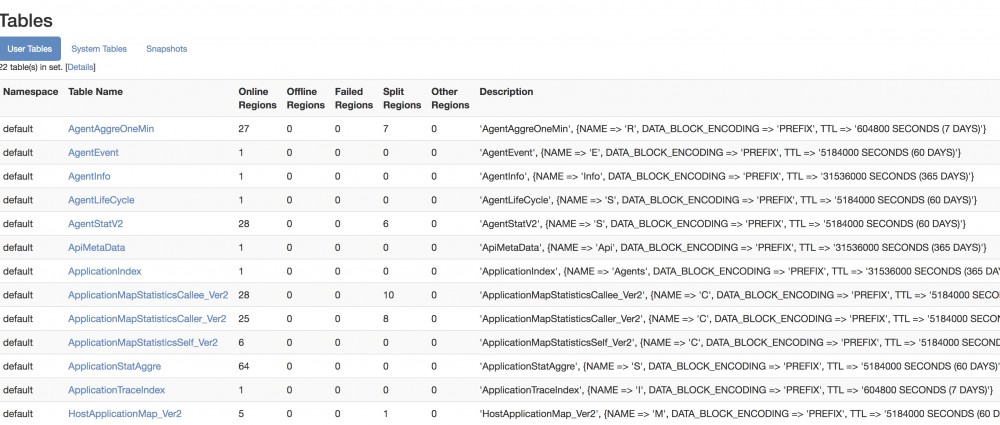This screenshot has width=1000, height=425.
Task: Click the AgentInfo table name
Action: point(89,176)
